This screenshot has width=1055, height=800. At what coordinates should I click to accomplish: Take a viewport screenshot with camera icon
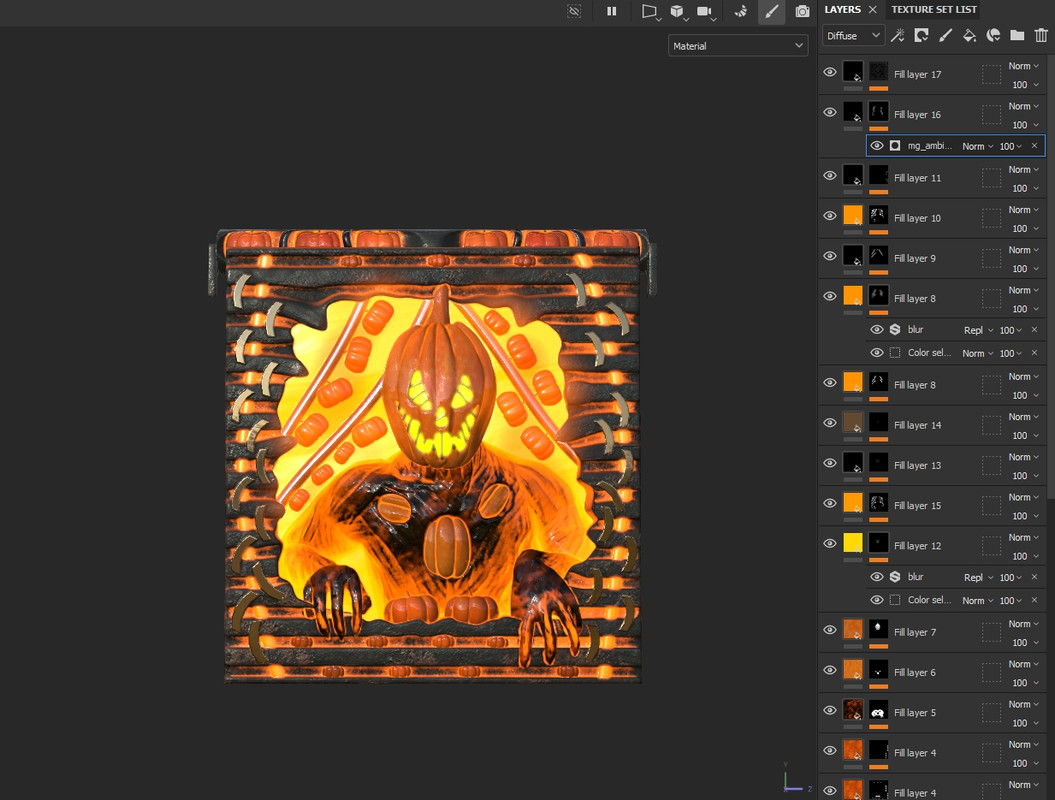click(802, 11)
